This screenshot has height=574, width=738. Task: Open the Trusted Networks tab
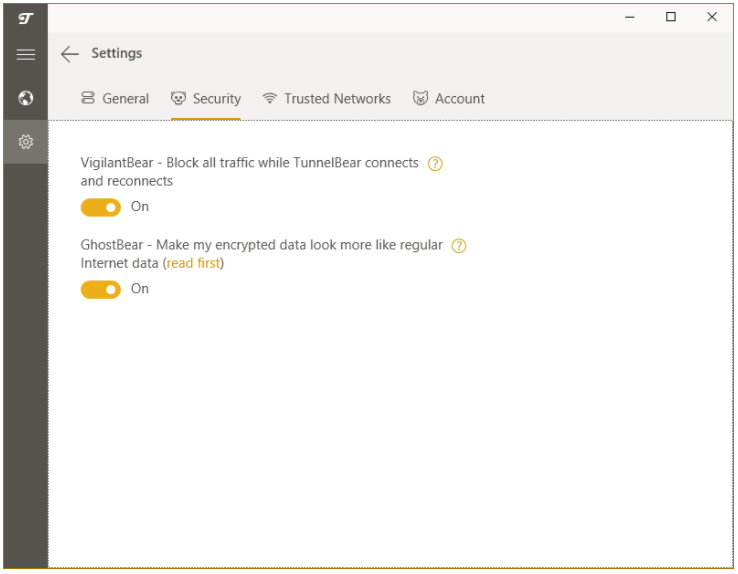click(x=327, y=98)
